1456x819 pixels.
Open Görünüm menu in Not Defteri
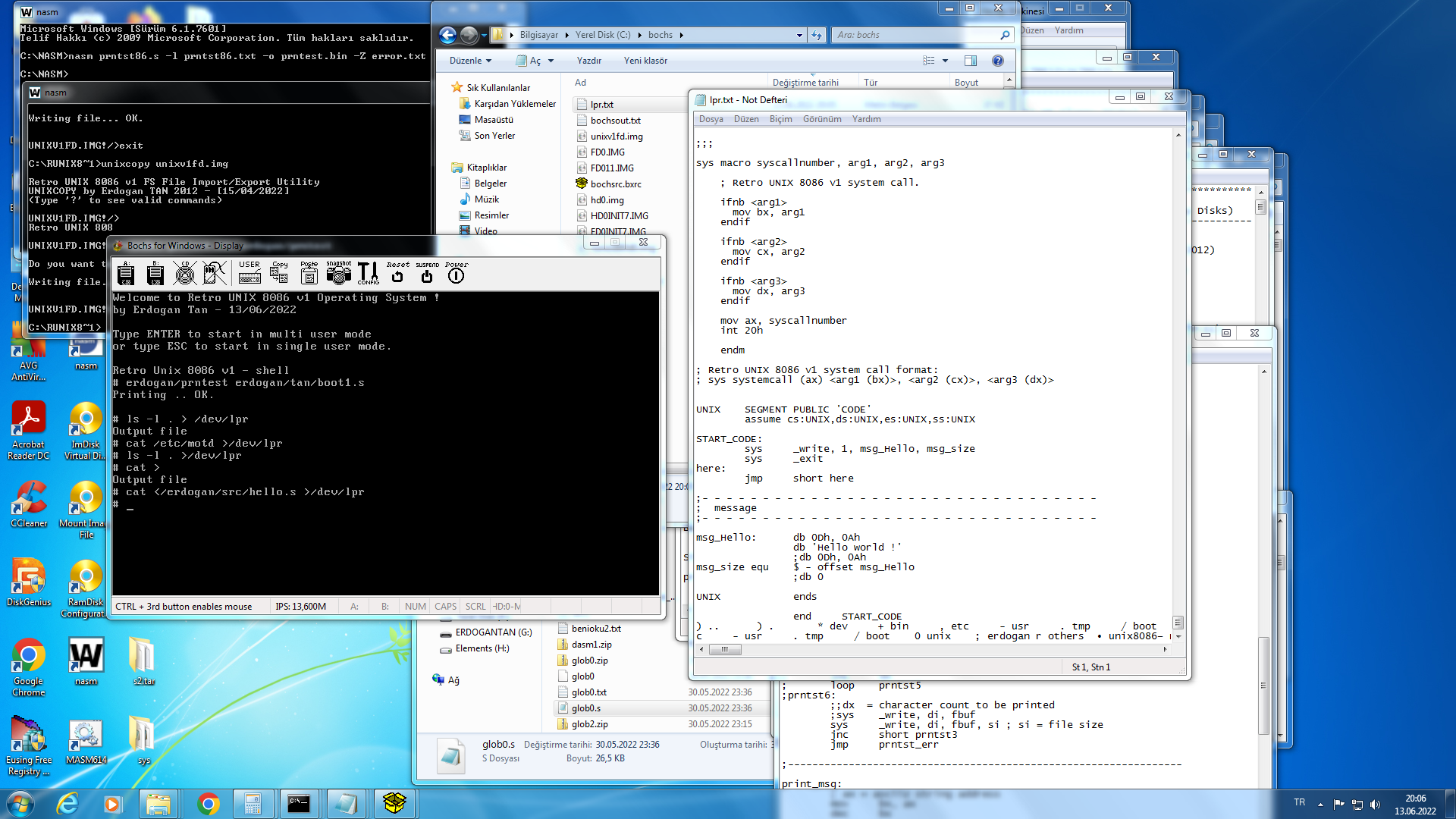(x=822, y=119)
